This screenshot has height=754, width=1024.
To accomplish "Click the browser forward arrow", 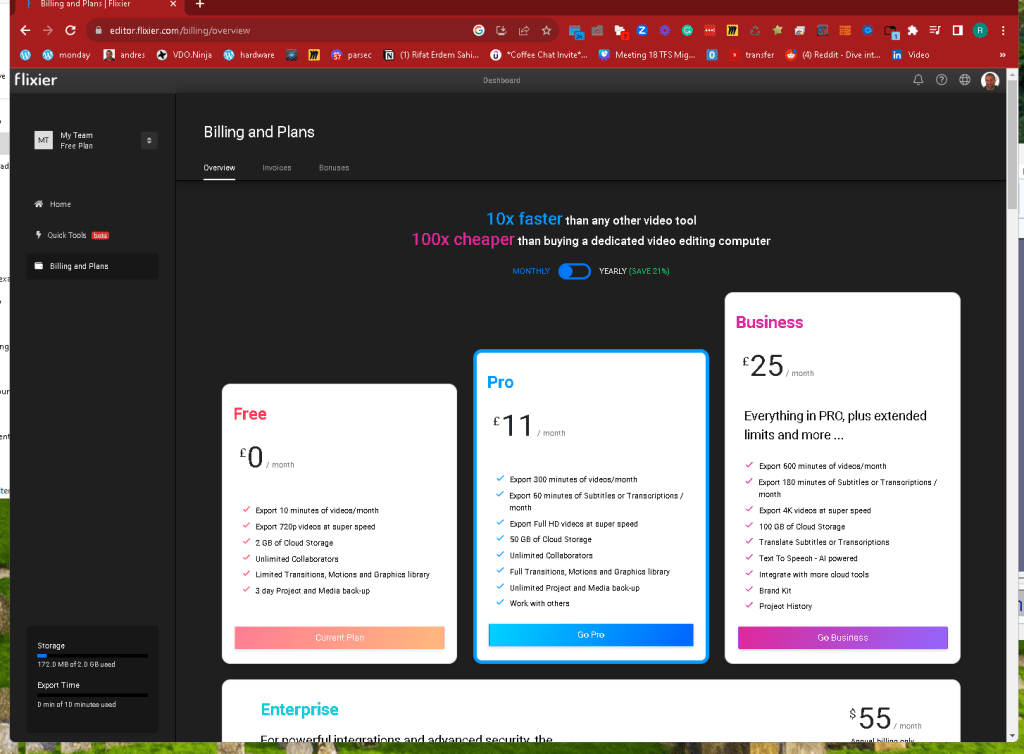I will [x=48, y=30].
